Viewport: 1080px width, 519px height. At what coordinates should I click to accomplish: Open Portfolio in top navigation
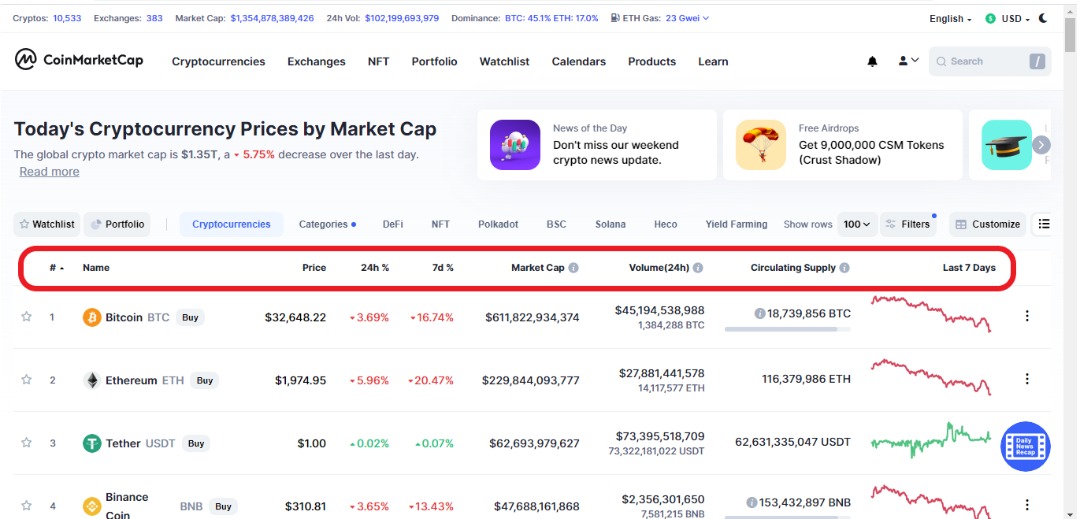coord(435,61)
